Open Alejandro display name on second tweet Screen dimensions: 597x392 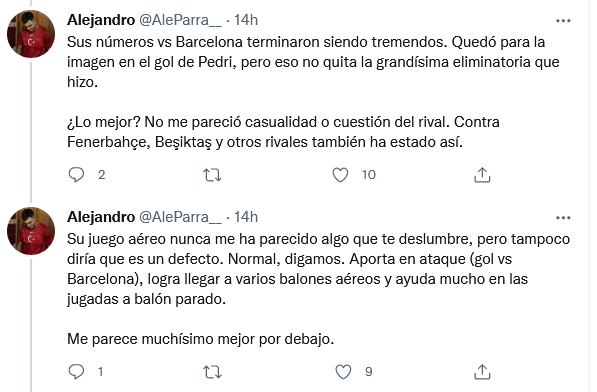coord(101,217)
